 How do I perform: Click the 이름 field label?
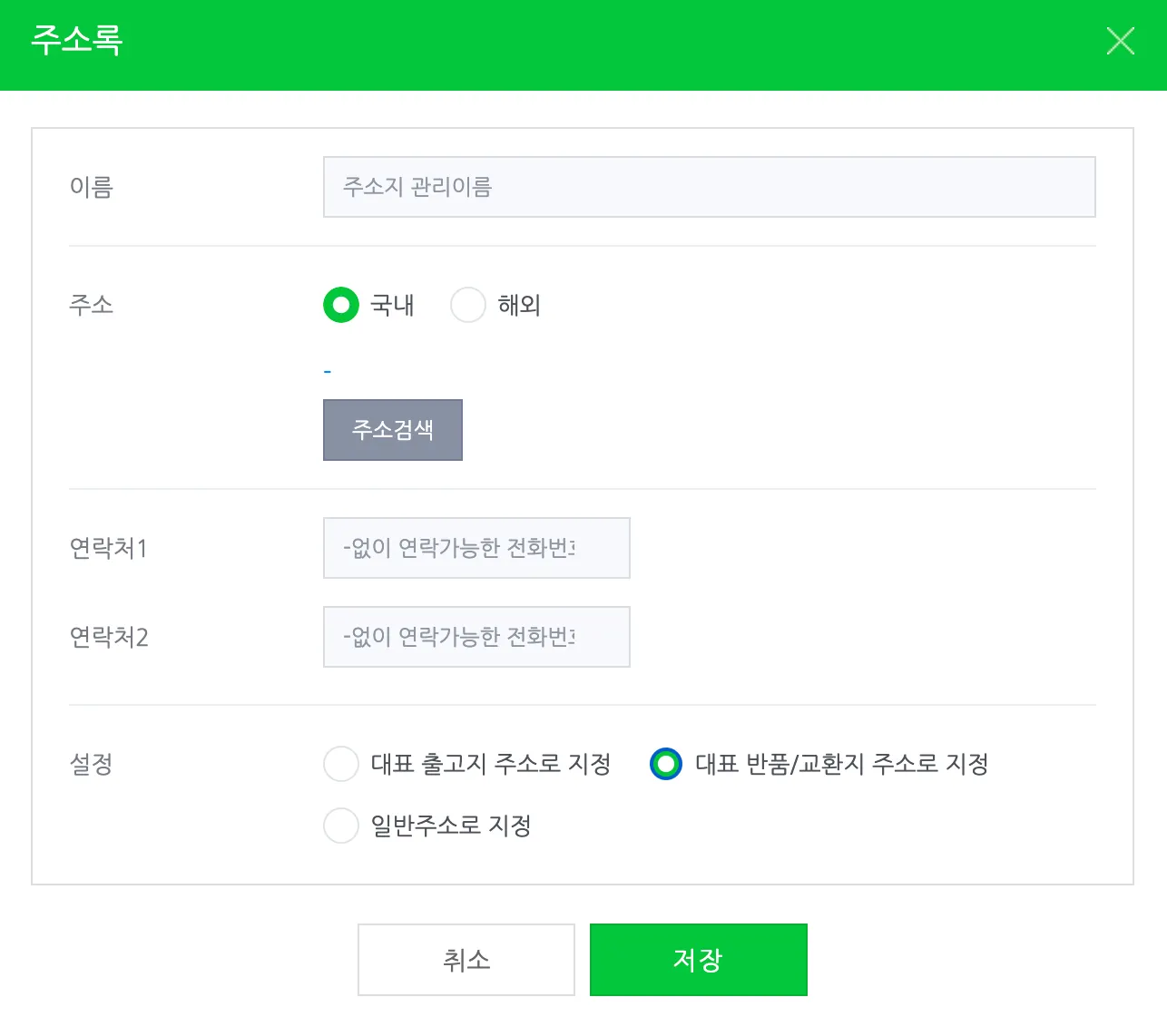coord(91,187)
